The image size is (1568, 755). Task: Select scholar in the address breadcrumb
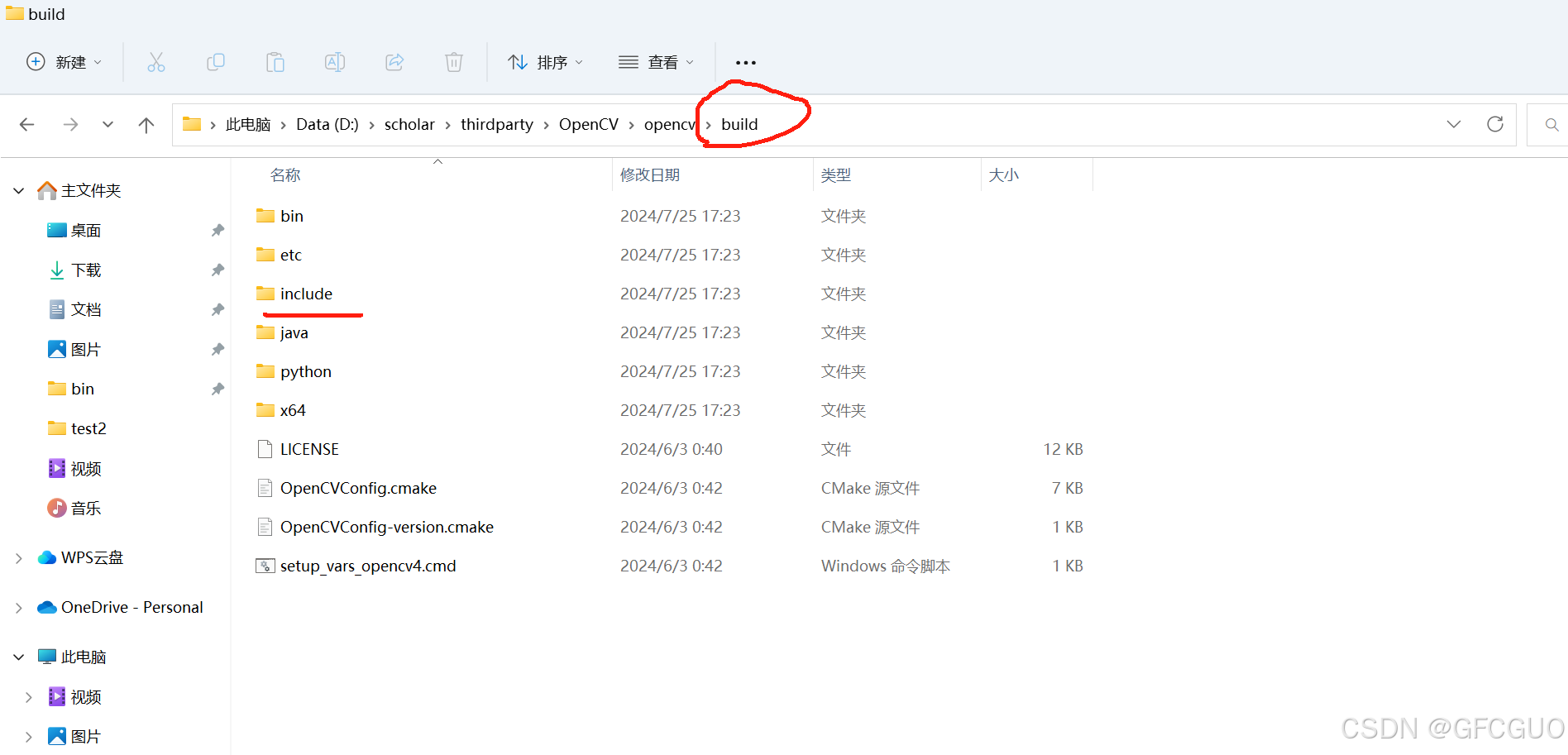pyautogui.click(x=409, y=124)
